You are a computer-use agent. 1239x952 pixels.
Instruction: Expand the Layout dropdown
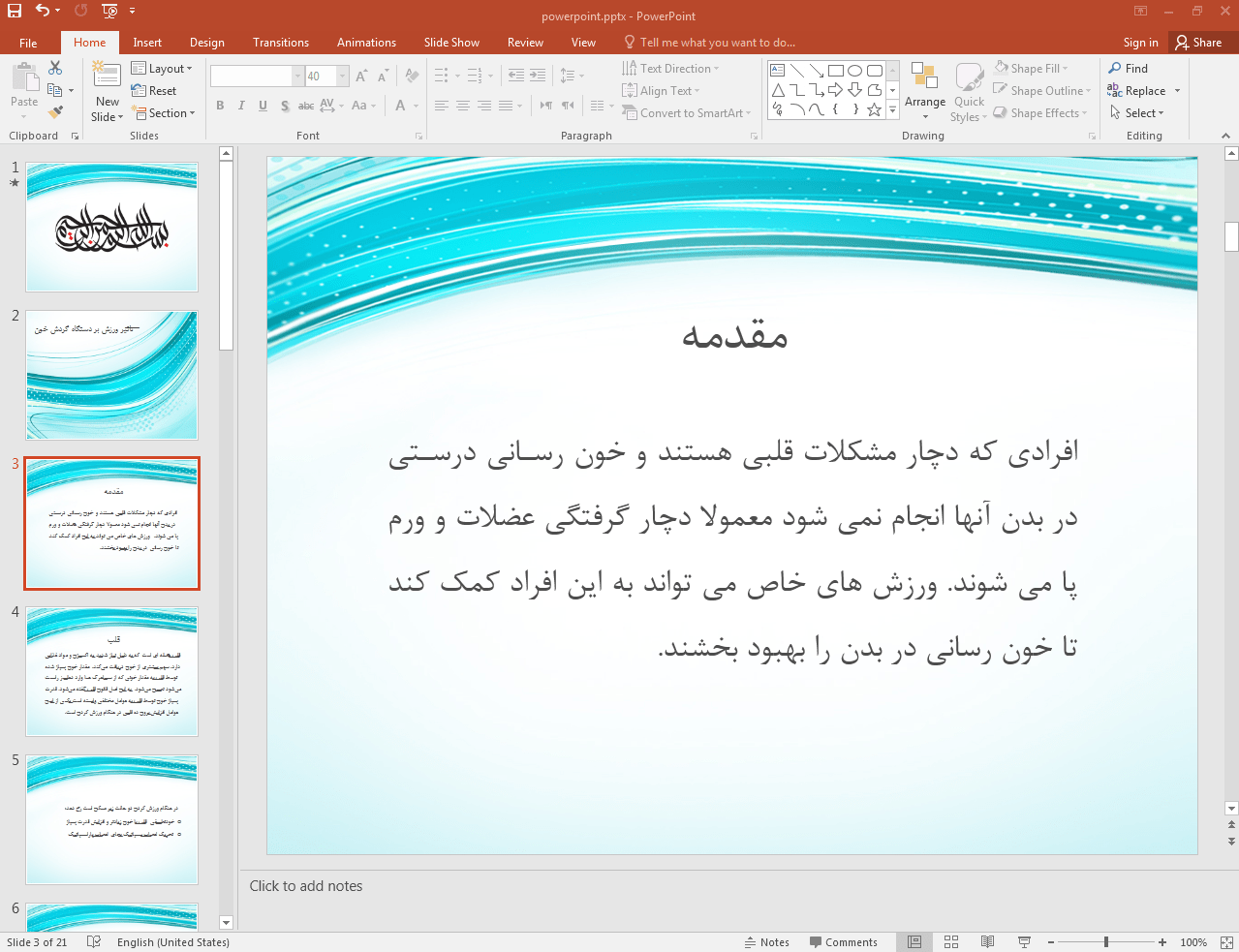point(162,69)
